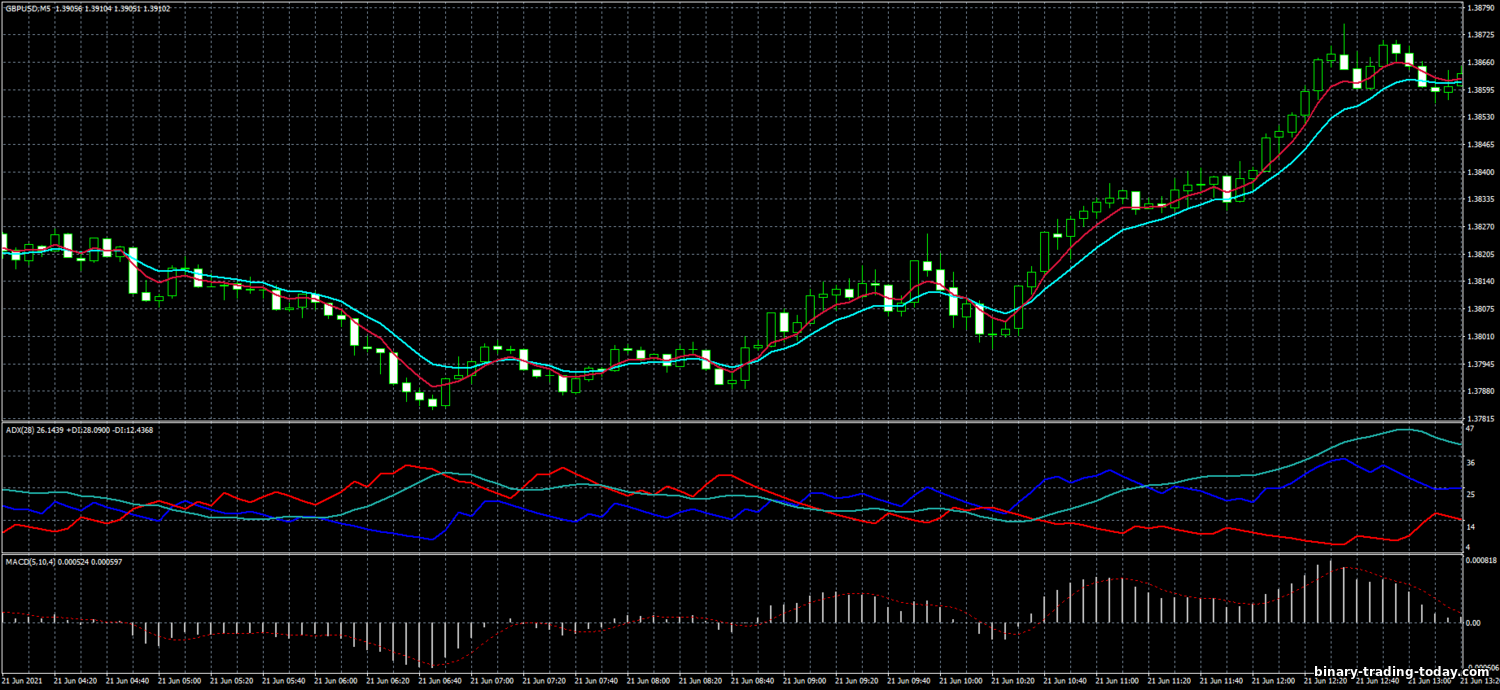1500x690 pixels.
Task: Click the 21 Jun 07:40 time label
Action: (594, 680)
